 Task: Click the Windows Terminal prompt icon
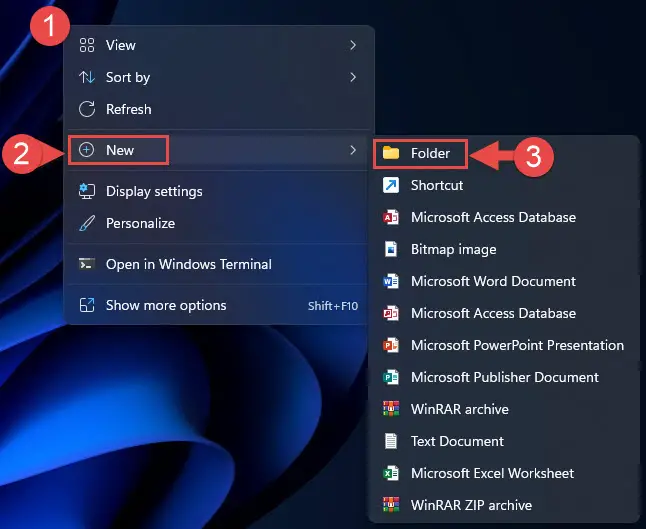[x=87, y=264]
